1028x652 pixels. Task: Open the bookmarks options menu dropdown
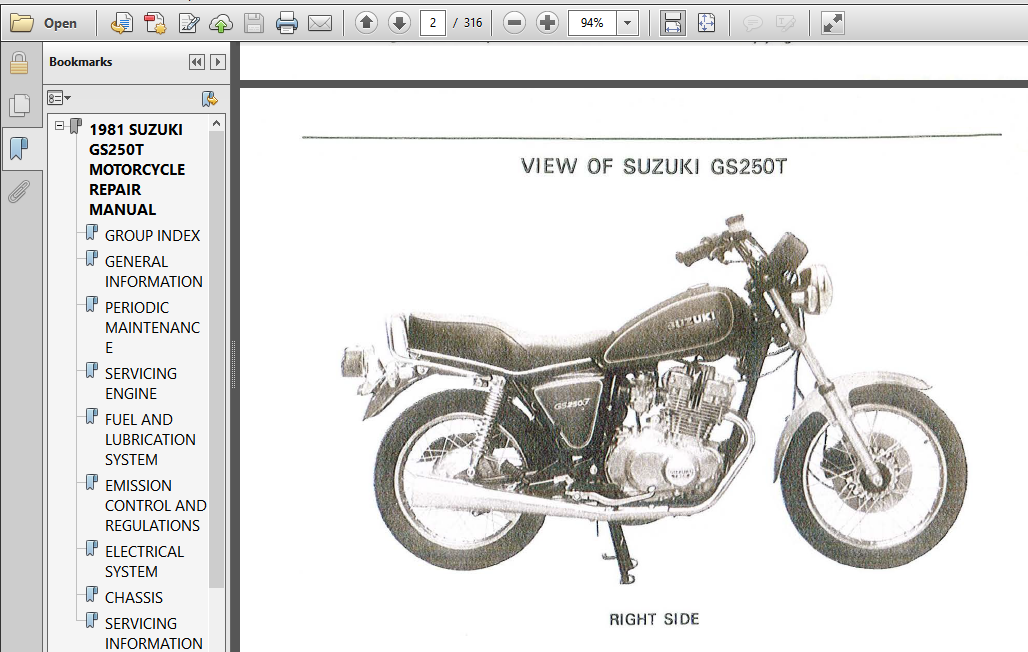coord(59,98)
